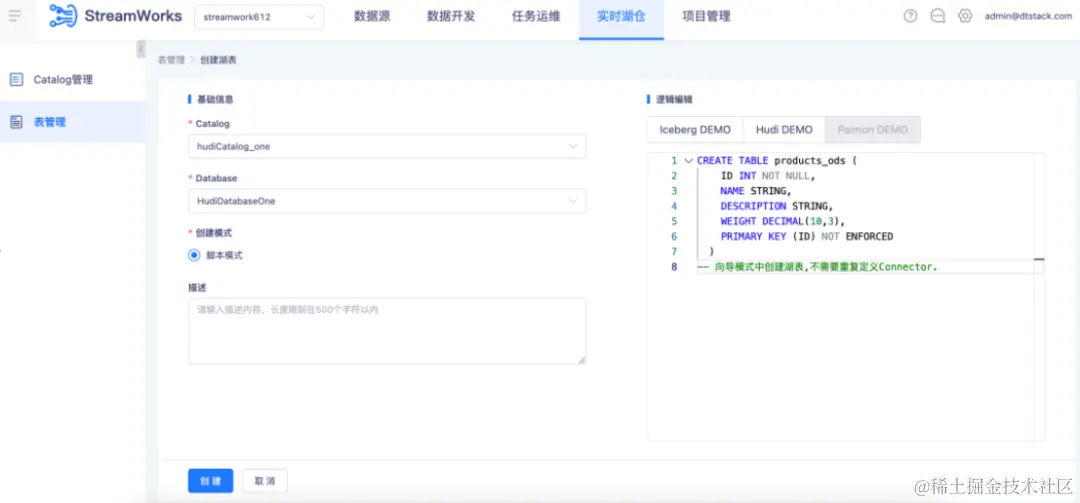Switch to Hudi DEMO tab
This screenshot has height=503, width=1080.
784,130
